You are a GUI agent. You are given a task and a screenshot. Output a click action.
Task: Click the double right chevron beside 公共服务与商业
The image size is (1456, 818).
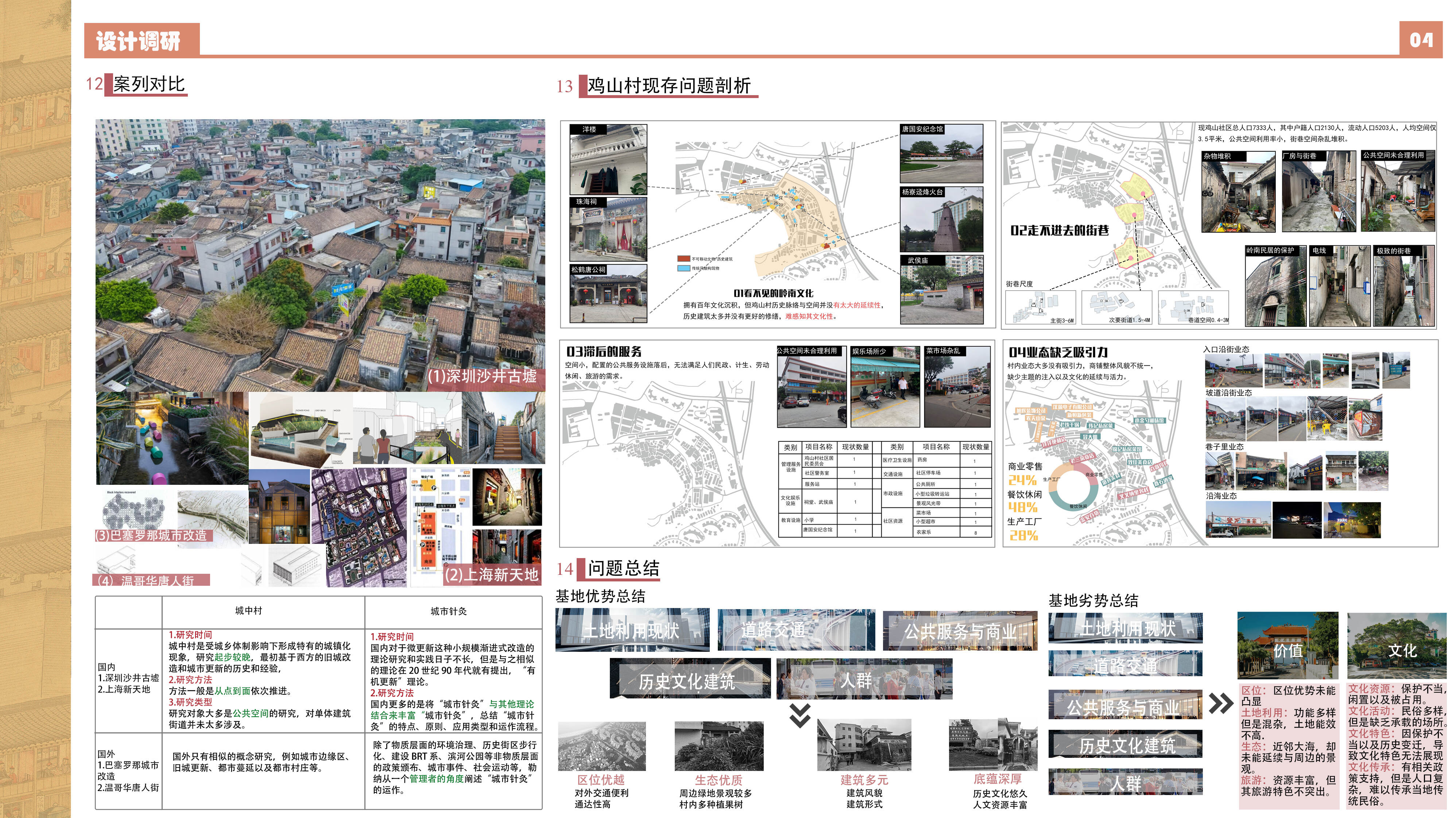tap(1221, 703)
